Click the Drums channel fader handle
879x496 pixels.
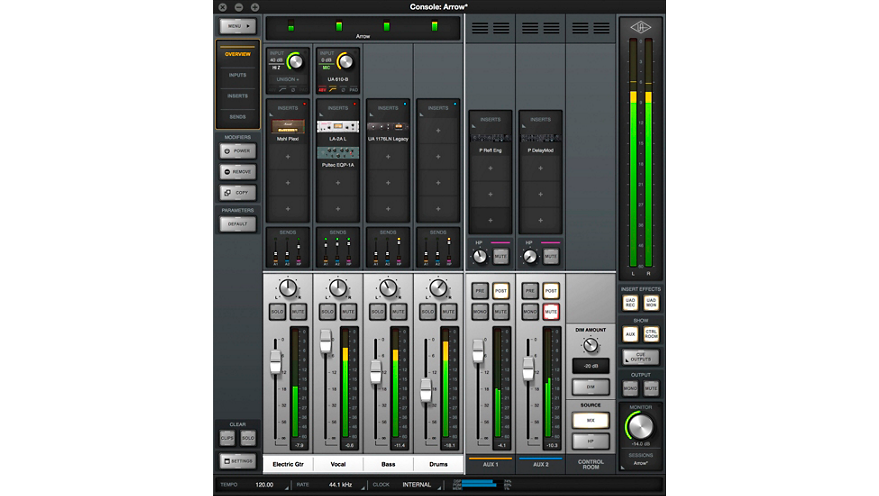point(427,387)
